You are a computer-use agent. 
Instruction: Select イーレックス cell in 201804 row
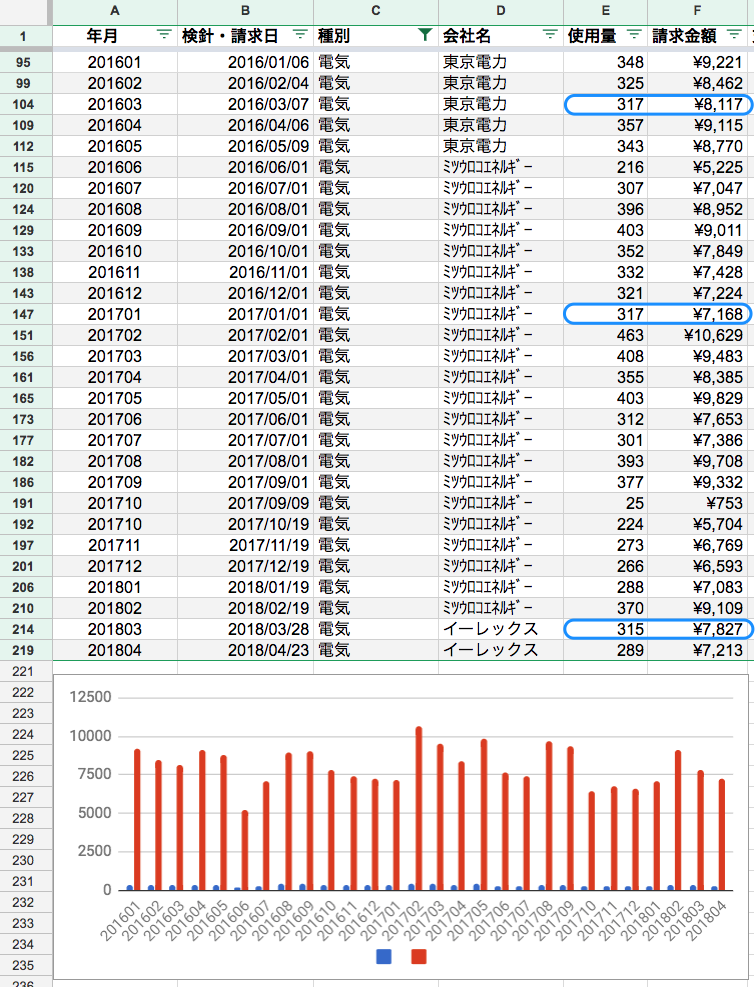pos(501,650)
